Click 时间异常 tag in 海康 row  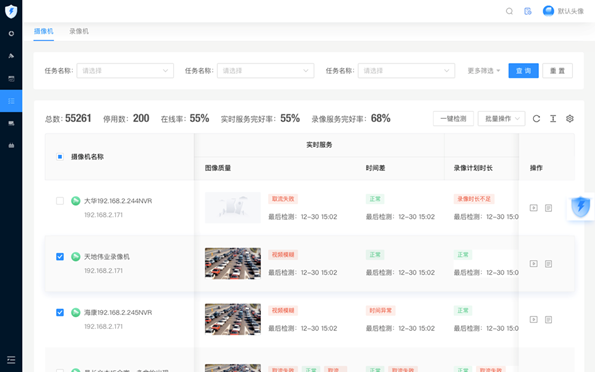pos(381,311)
